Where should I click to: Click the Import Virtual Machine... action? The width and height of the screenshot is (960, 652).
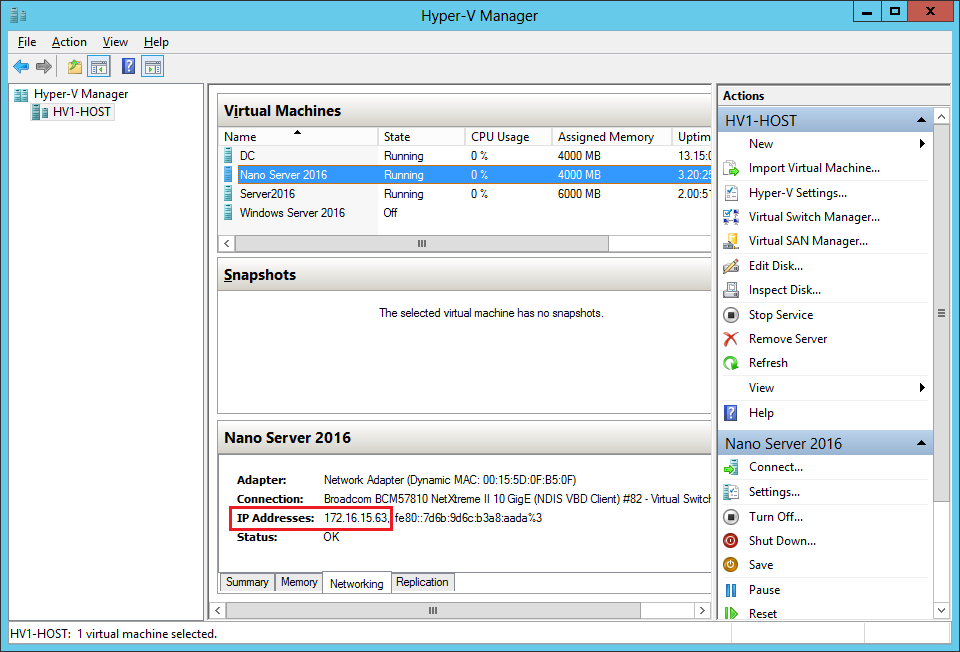pyautogui.click(x=814, y=168)
